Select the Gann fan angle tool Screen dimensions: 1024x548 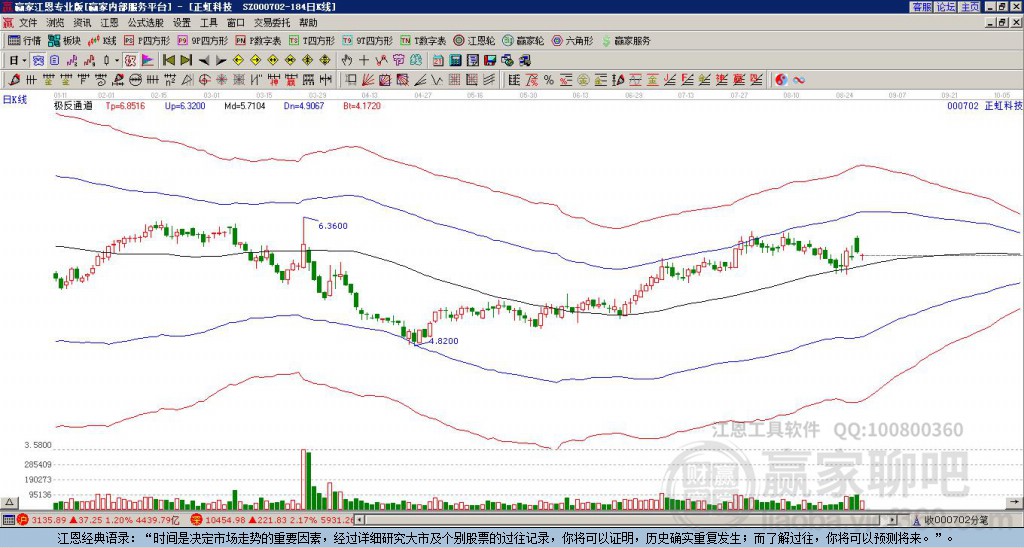click(368, 80)
